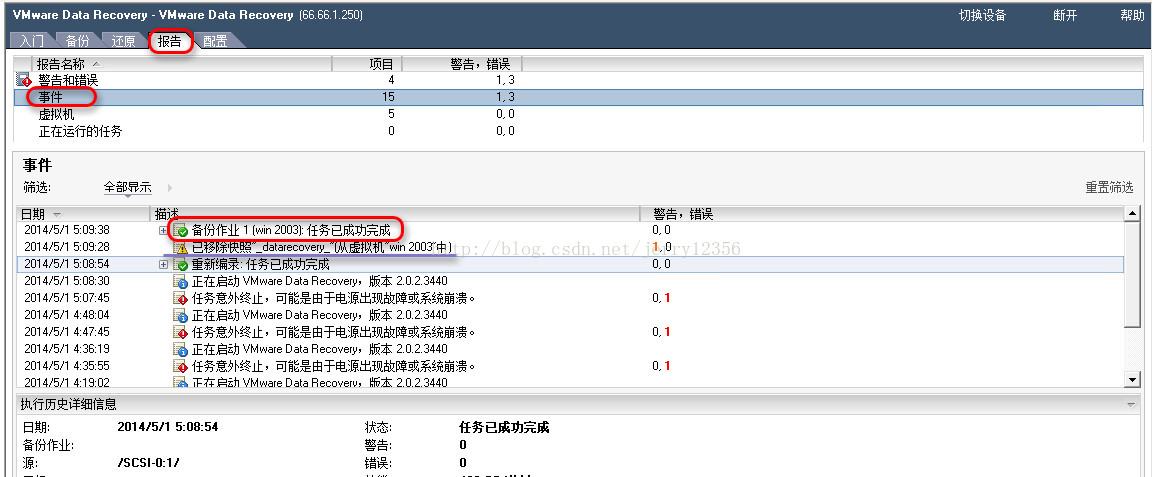Select the 正在运行的任务 report row
Image resolution: width=1153 pixels, height=477 pixels.
point(579,131)
